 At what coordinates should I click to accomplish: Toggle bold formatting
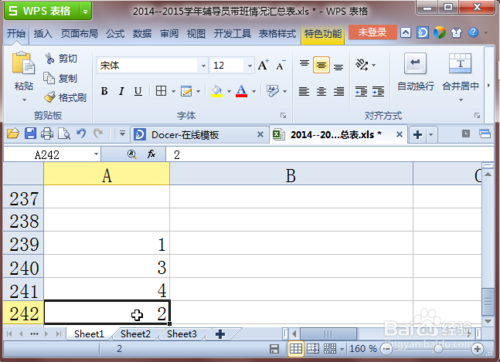point(104,91)
